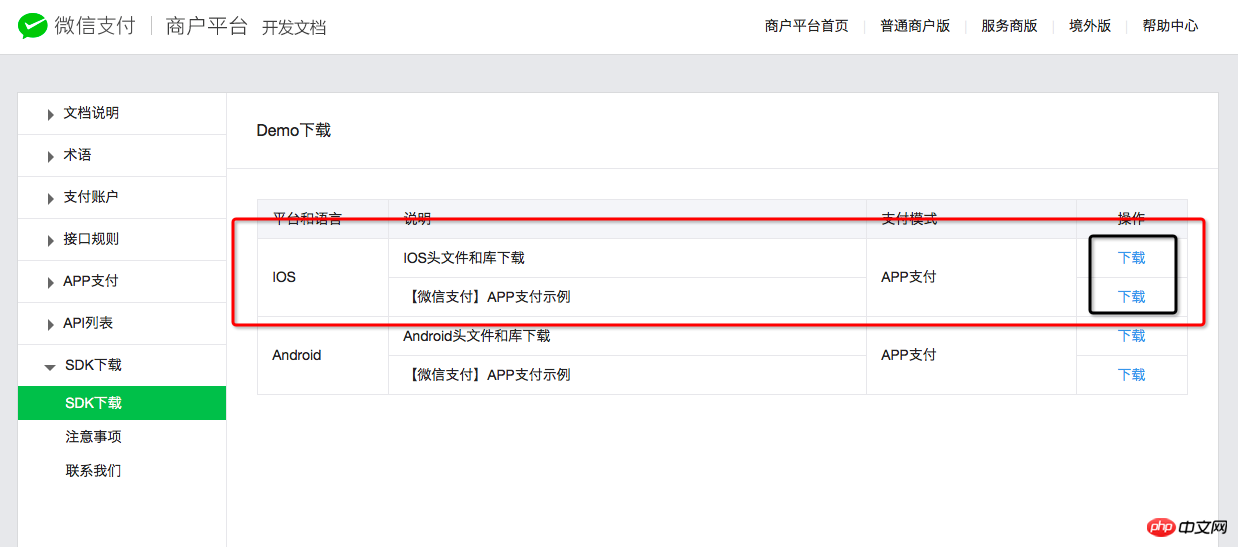The width and height of the screenshot is (1238, 547).
Task: Open 普通商户版 in top navigation
Action: (915, 26)
